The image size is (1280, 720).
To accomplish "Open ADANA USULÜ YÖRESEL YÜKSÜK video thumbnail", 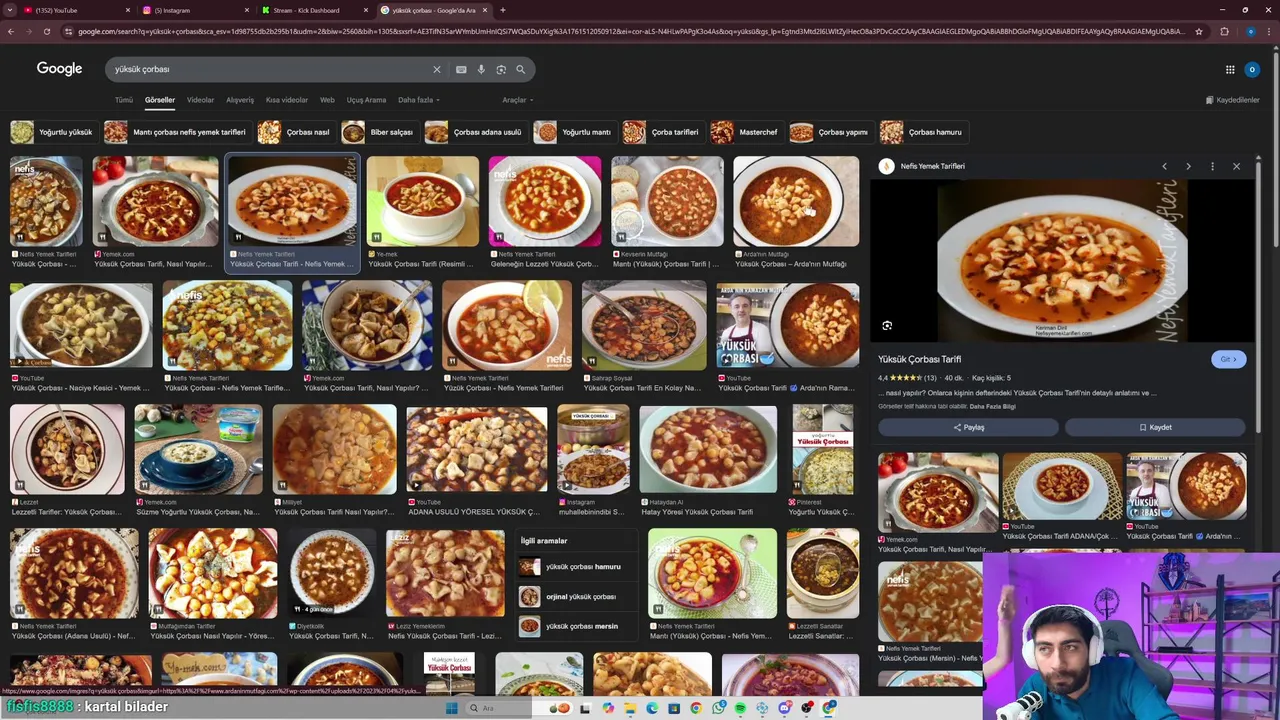I will pyautogui.click(x=477, y=449).
